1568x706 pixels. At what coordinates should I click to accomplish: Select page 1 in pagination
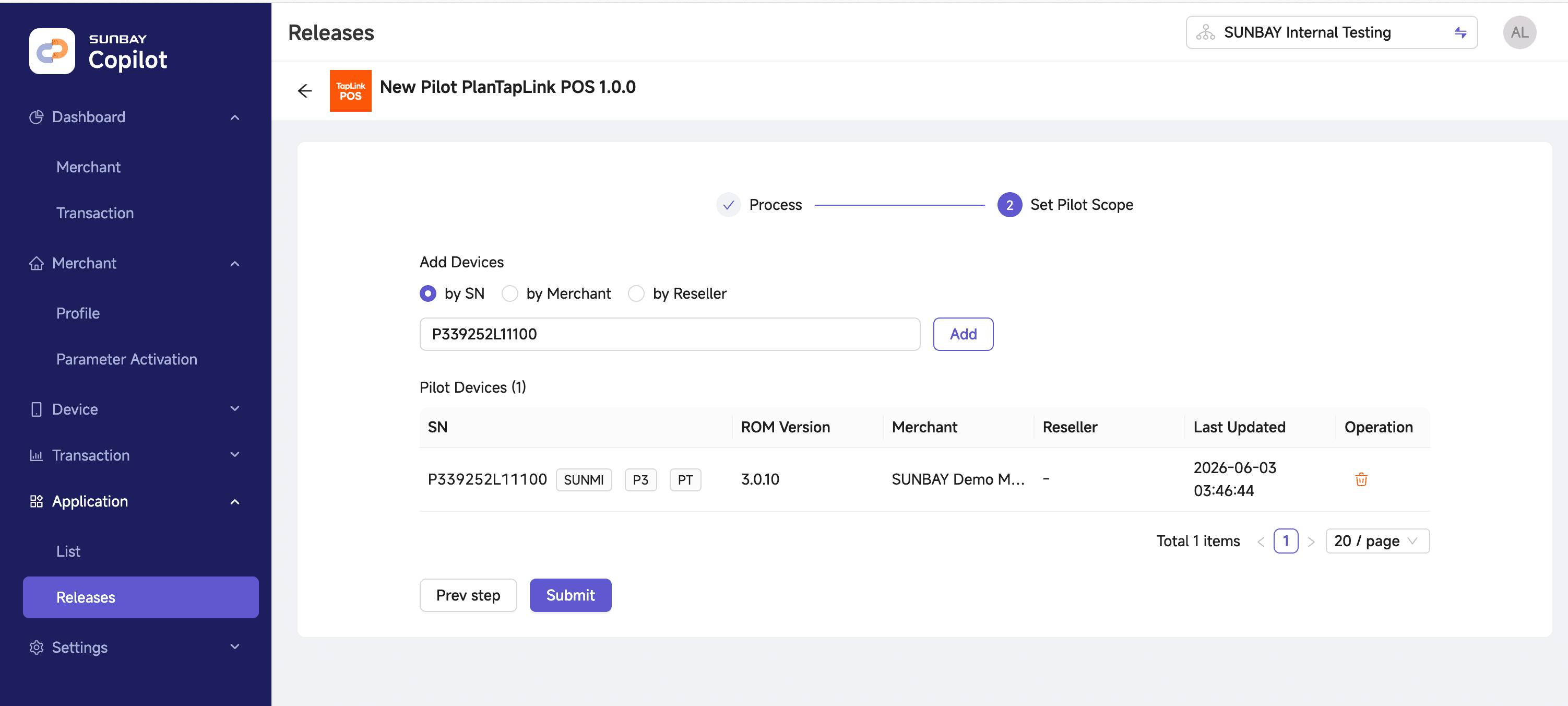[x=1286, y=542]
